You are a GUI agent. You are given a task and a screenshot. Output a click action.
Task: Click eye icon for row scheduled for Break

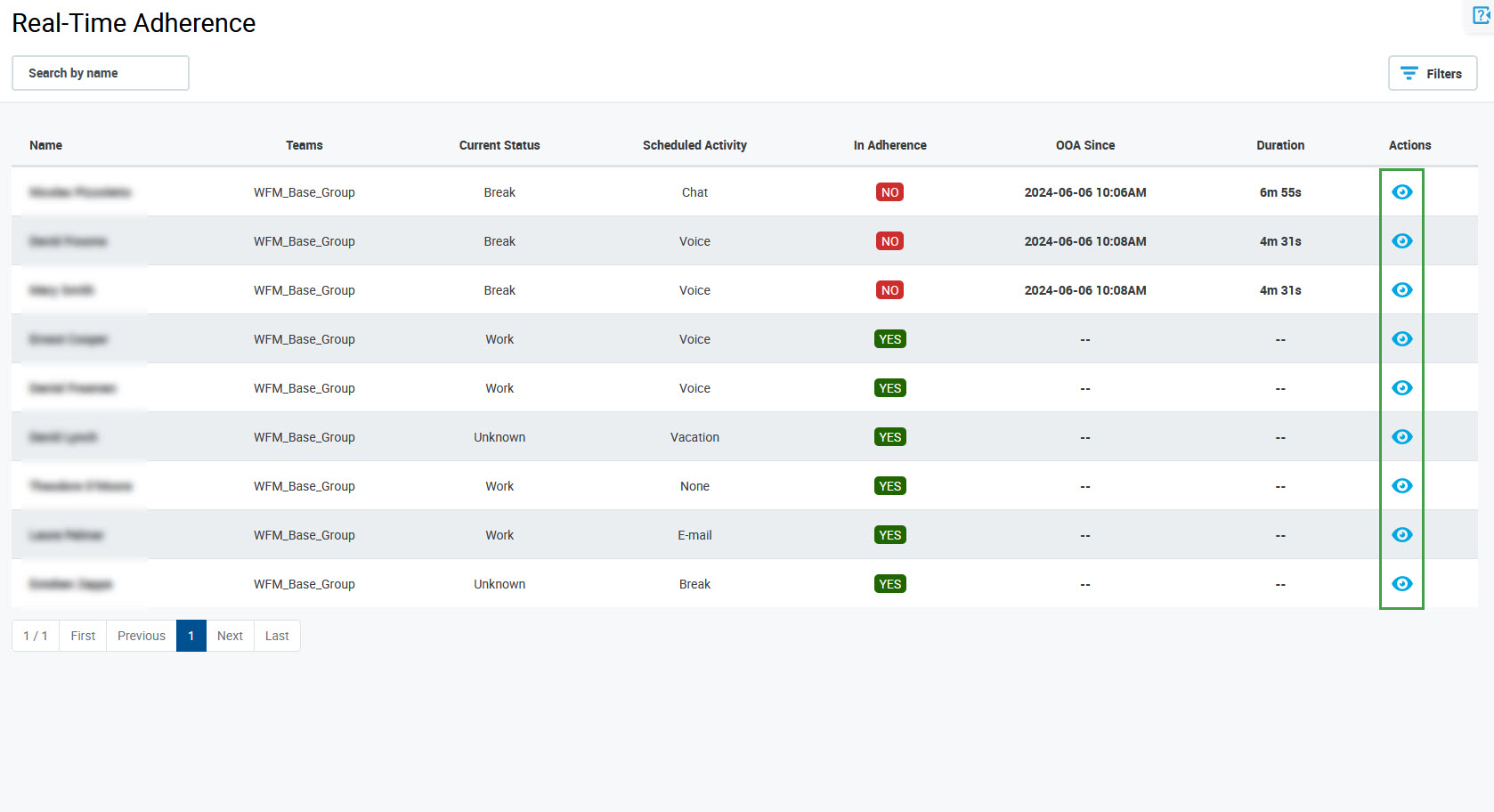[x=1401, y=584]
